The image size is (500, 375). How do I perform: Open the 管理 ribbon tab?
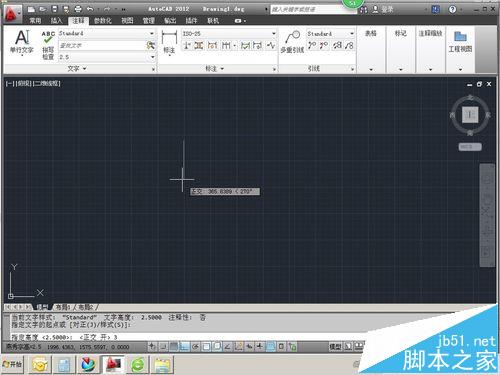click(148, 21)
